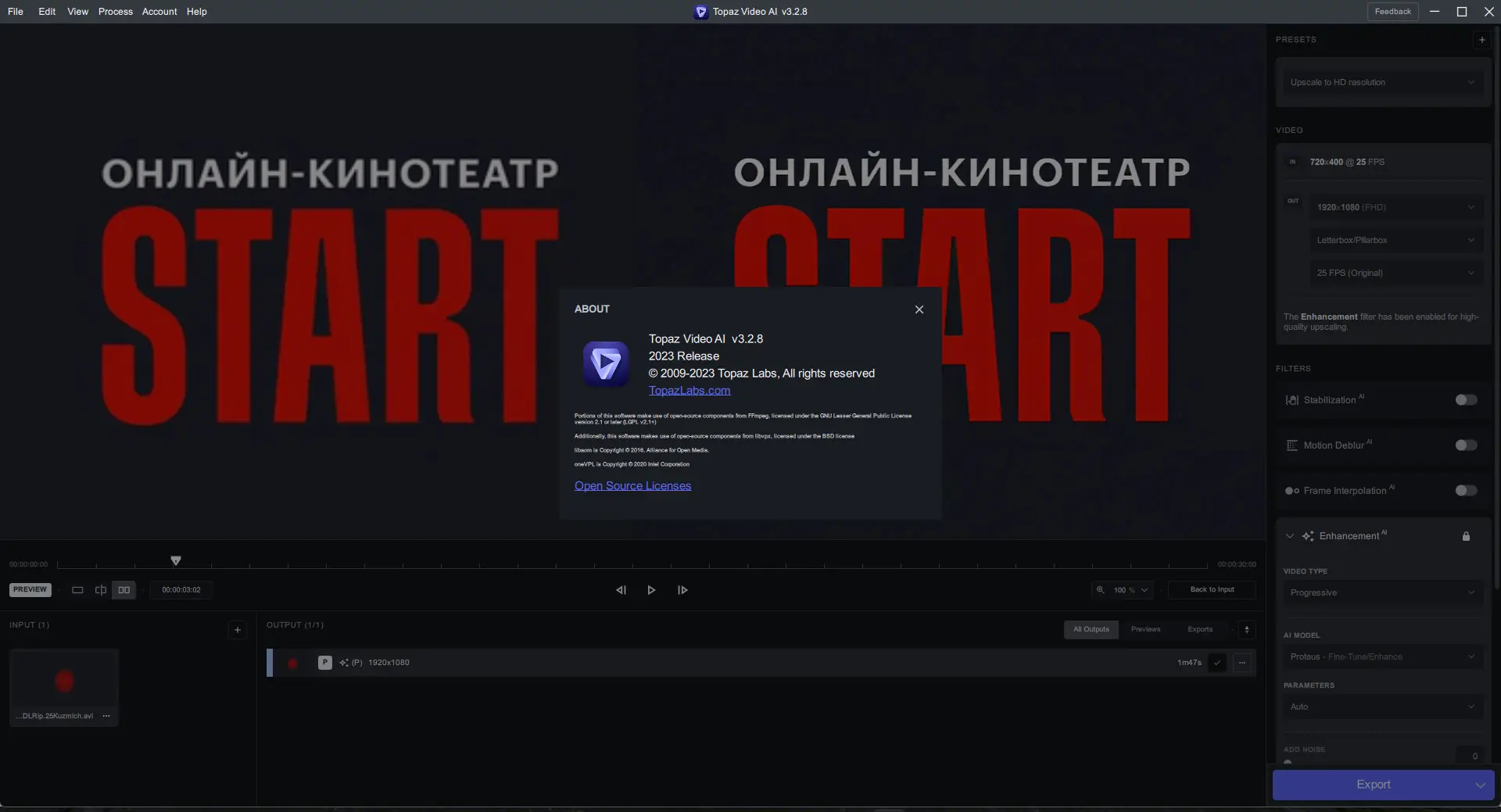Image resolution: width=1501 pixels, height=812 pixels.
Task: Collapse the Enhancement section chevron
Action: point(1290,536)
